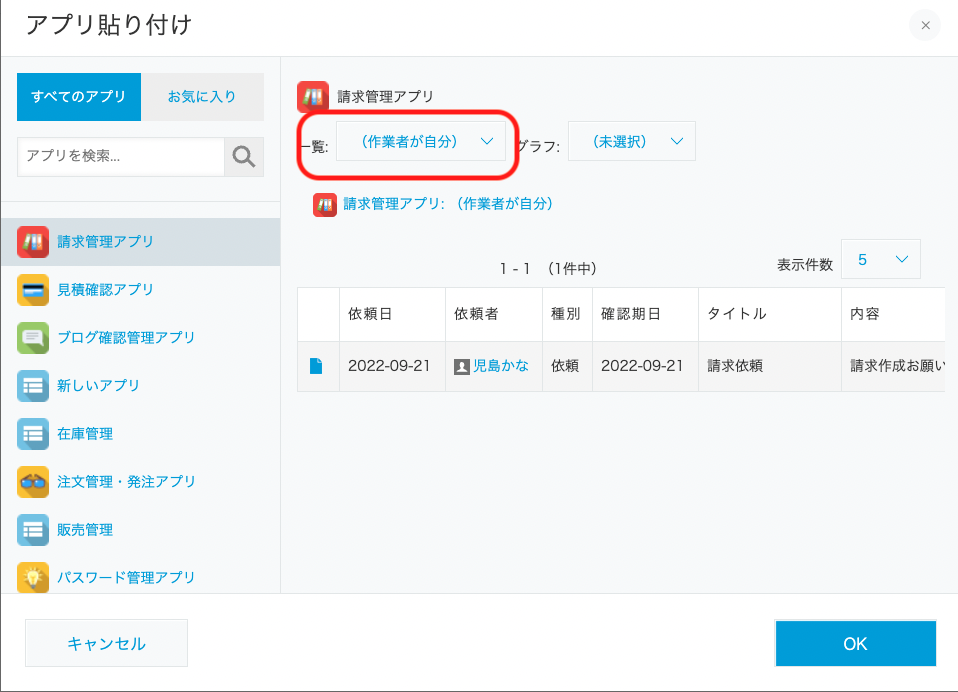Screen dimensions: 958x692
Task: Close the アプリ貼り付け dialog
Action: tap(925, 25)
